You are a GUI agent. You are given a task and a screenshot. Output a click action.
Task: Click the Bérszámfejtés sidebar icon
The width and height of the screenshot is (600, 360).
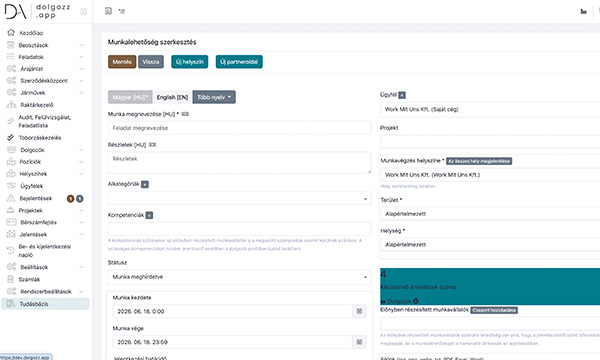click(x=11, y=222)
